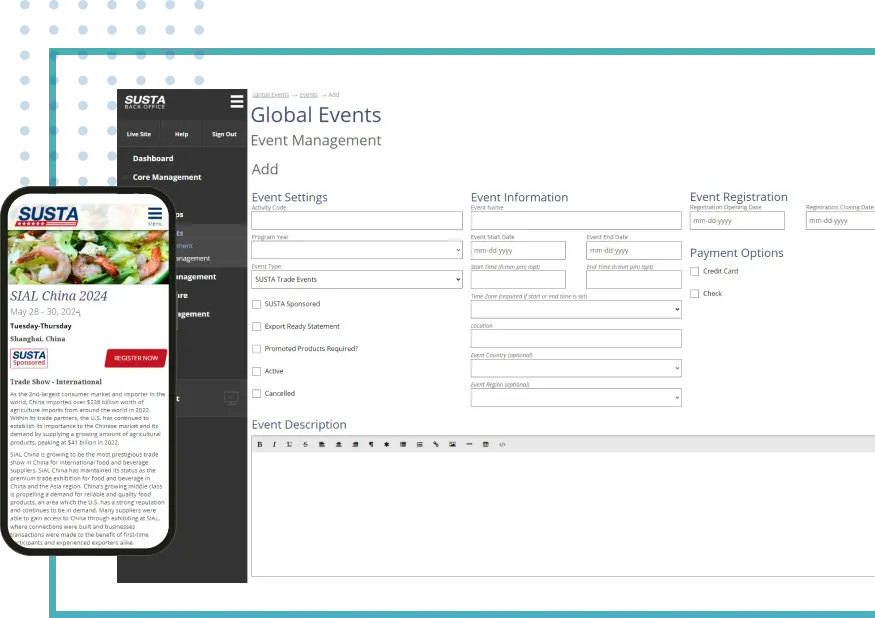Apply italic formatting in description editor
Viewport: 875px width, 618px height.
click(275, 444)
